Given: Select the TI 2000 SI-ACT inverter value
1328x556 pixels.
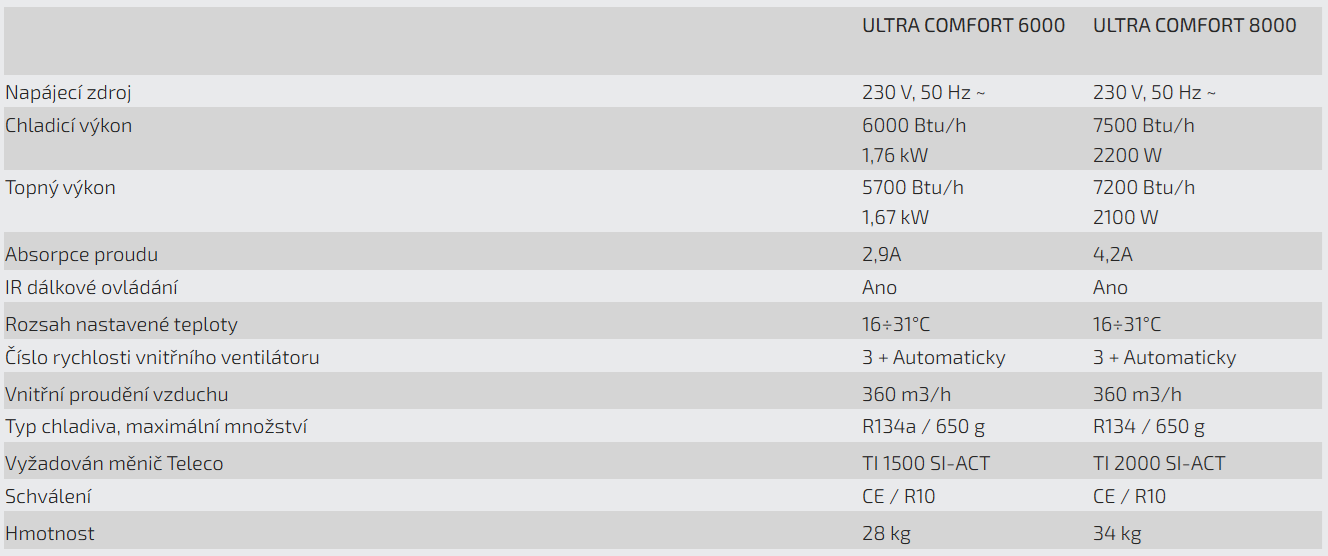Looking at the screenshot, I should 1159,464.
